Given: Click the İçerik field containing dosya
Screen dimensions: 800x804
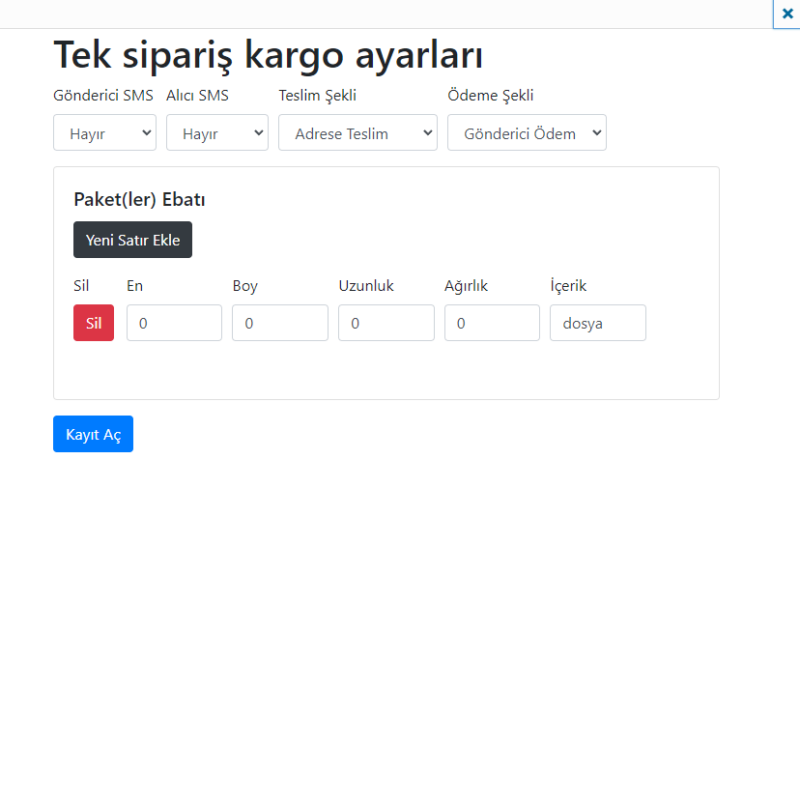Looking at the screenshot, I should [x=598, y=323].
